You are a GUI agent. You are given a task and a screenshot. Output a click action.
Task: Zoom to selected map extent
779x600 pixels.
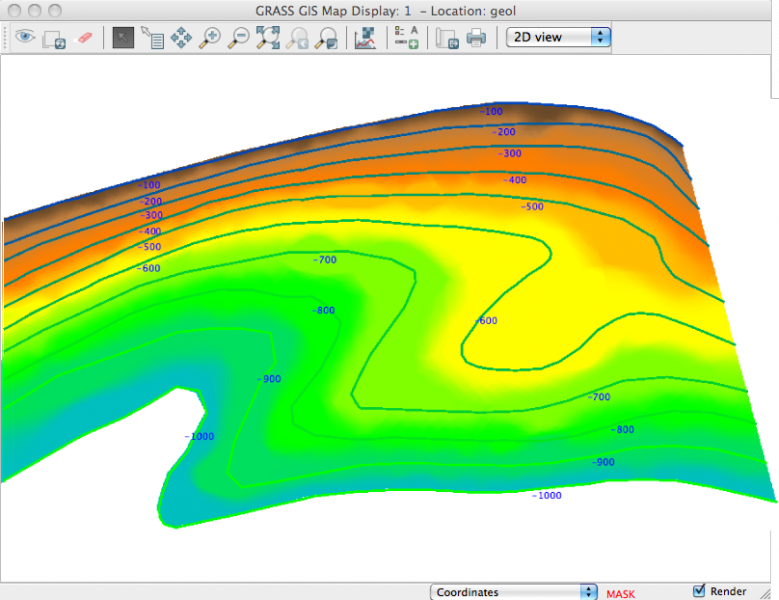pos(268,38)
